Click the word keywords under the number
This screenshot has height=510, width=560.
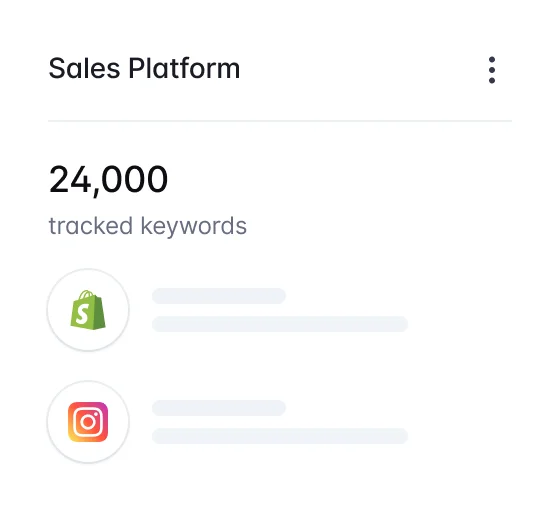click(x=194, y=226)
